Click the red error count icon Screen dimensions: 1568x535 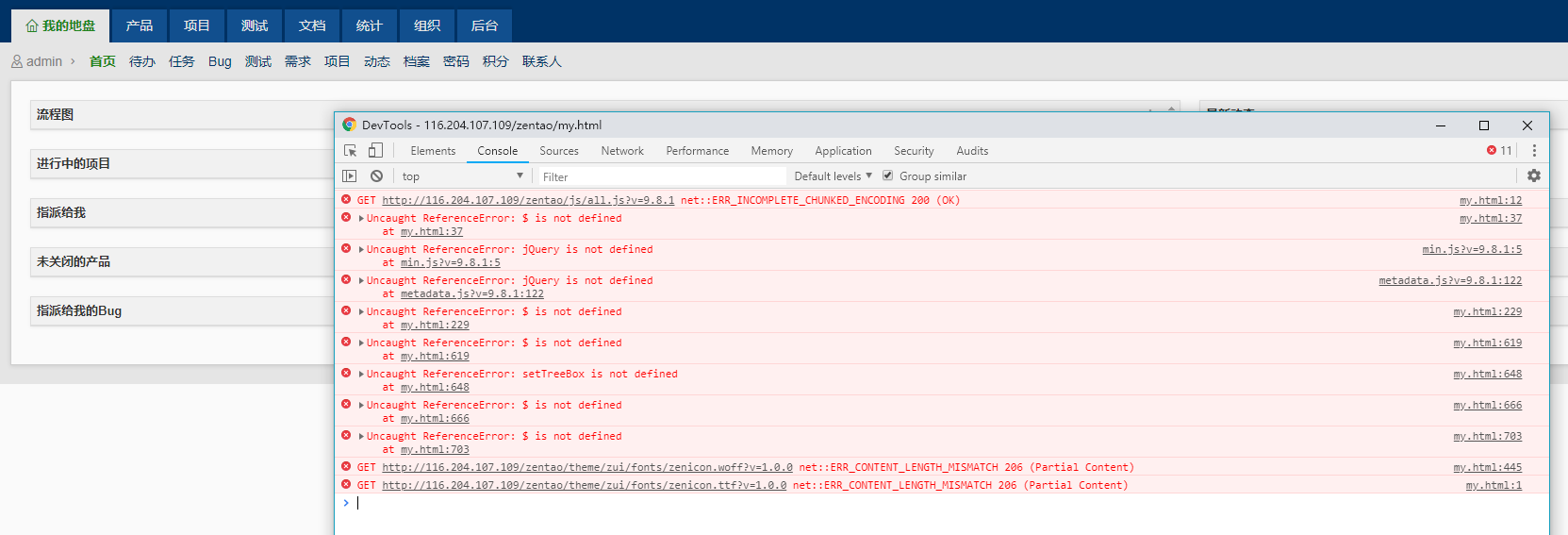pyautogui.click(x=1492, y=151)
